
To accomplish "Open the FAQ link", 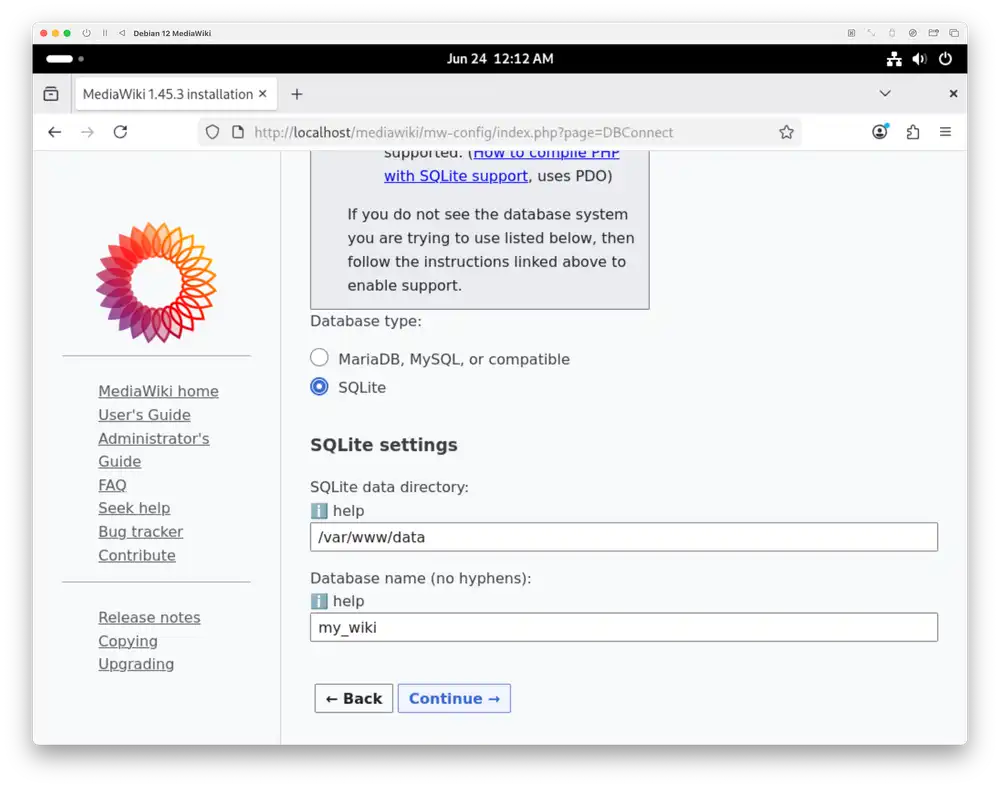I will coord(112,485).
